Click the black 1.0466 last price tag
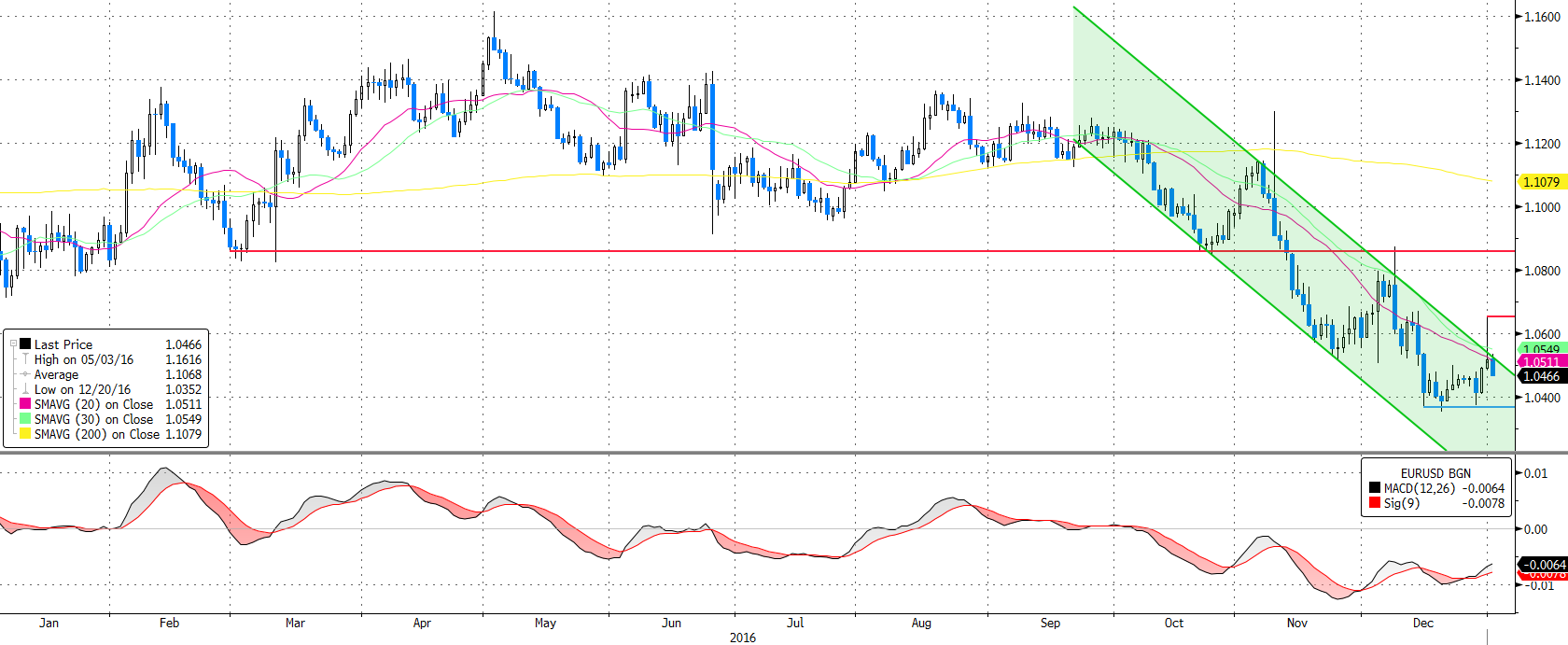This screenshot has width=1568, height=645. 1541,376
